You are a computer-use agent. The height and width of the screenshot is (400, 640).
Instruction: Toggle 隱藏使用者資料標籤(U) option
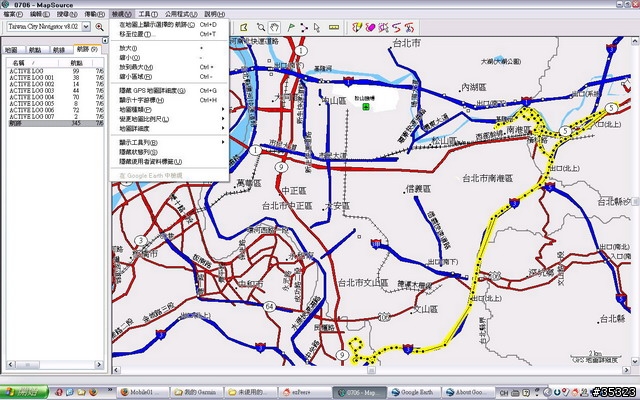pos(169,162)
